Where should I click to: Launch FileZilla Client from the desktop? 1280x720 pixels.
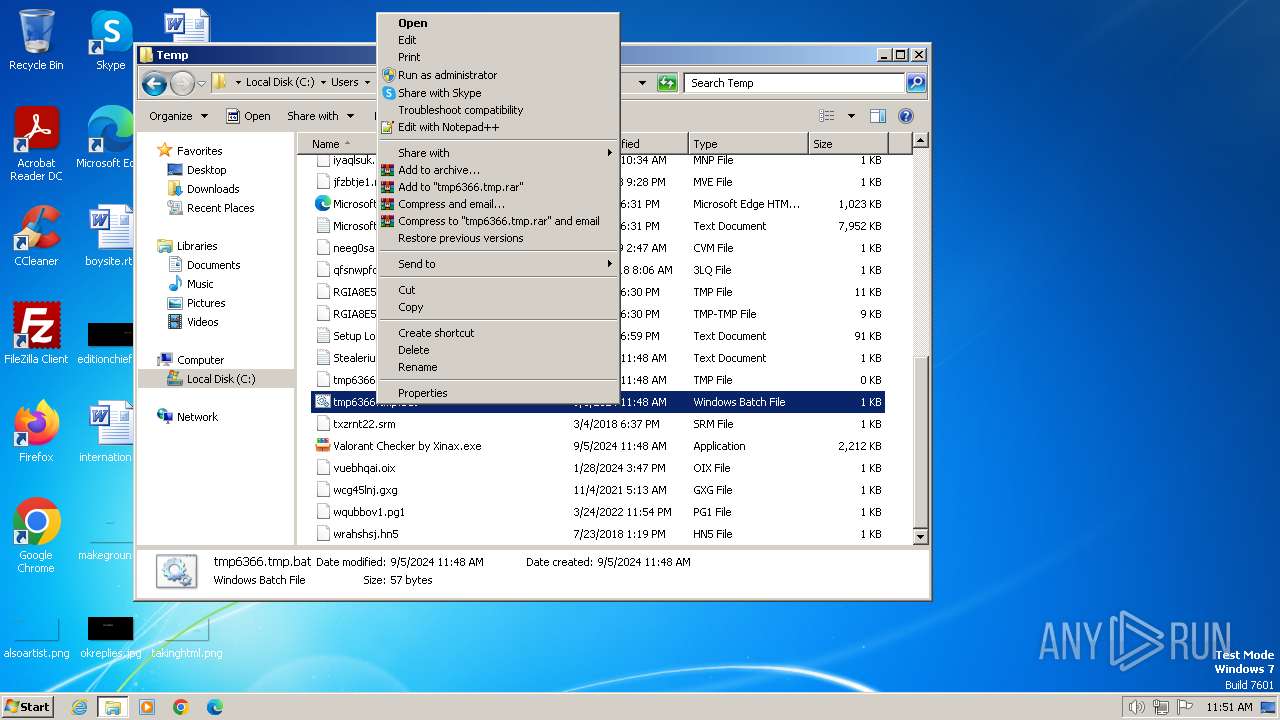point(36,334)
